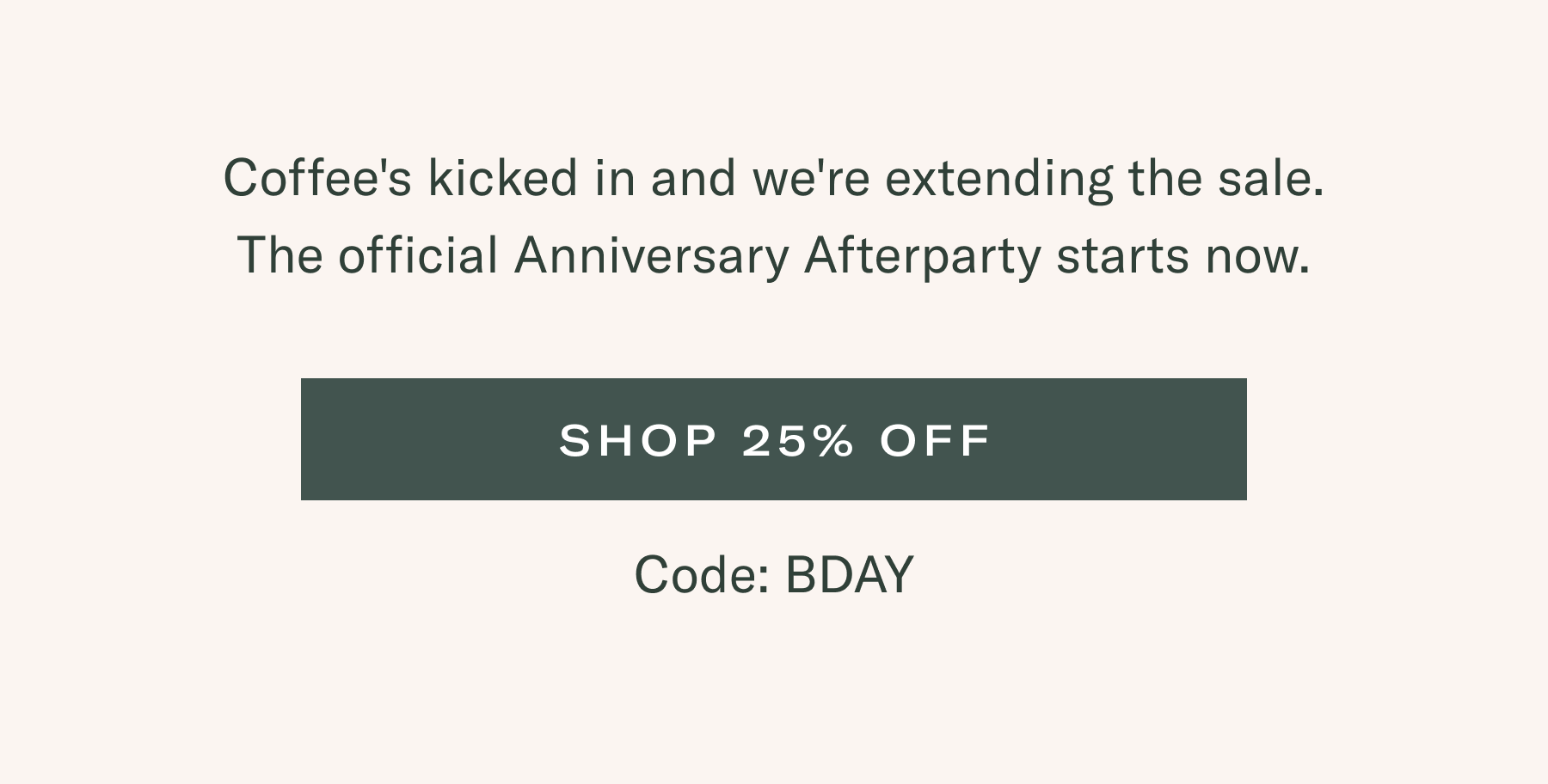The height and width of the screenshot is (784, 1548).
Task: Click the word we're in the headline
Action: tap(811, 178)
